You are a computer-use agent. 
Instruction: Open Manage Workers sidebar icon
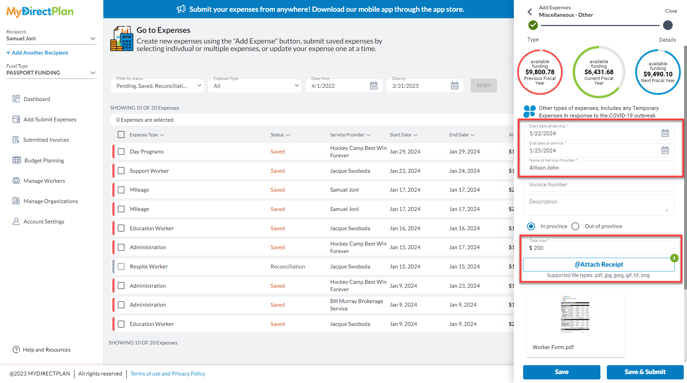(16, 181)
